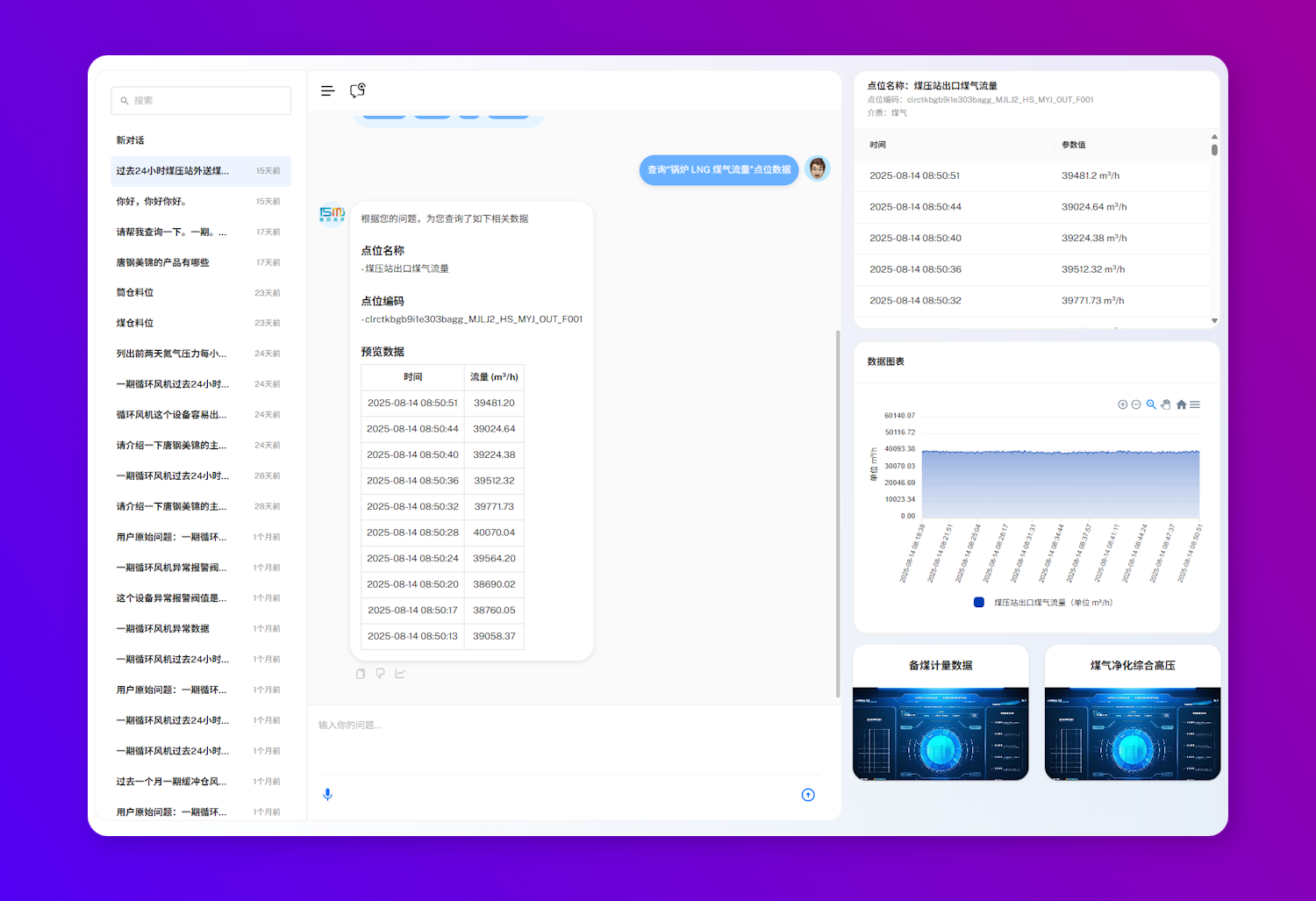The height and width of the screenshot is (901, 1316).
Task: Open the 列出前两天氮气压力每小 conversation
Action: [x=201, y=354]
